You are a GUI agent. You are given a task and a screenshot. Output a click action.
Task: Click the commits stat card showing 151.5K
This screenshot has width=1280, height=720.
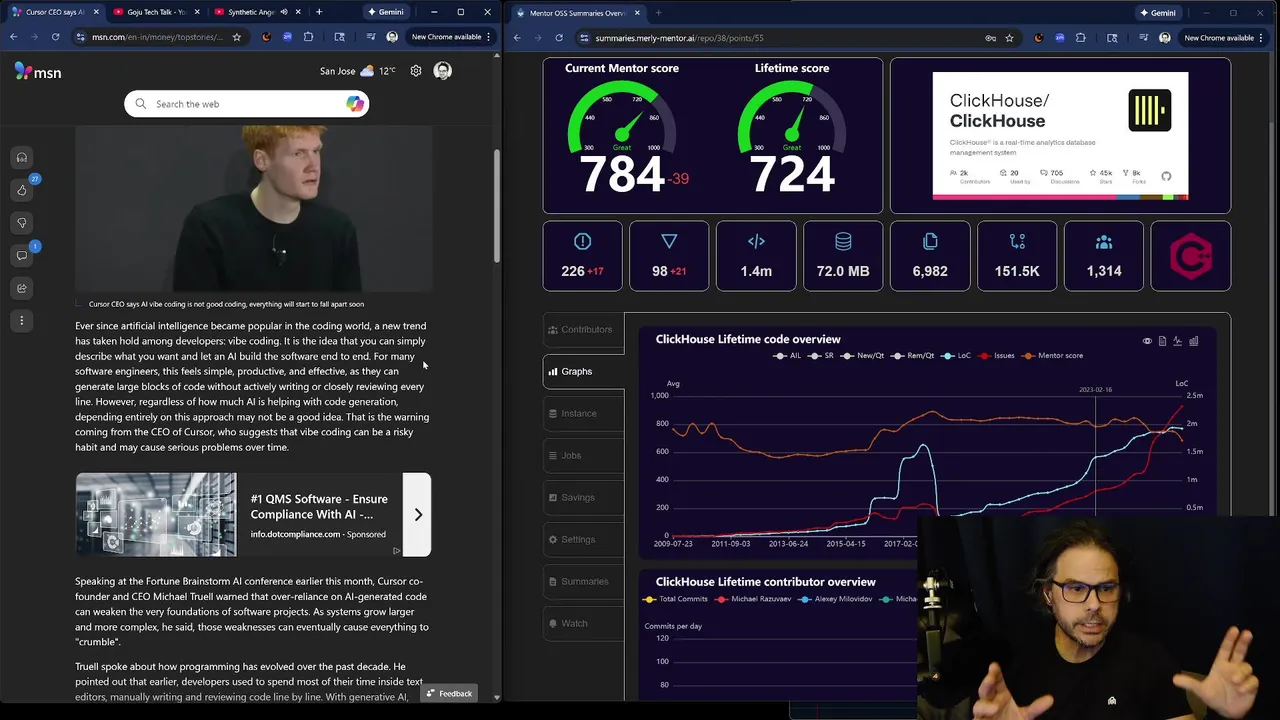pyautogui.click(x=1017, y=256)
